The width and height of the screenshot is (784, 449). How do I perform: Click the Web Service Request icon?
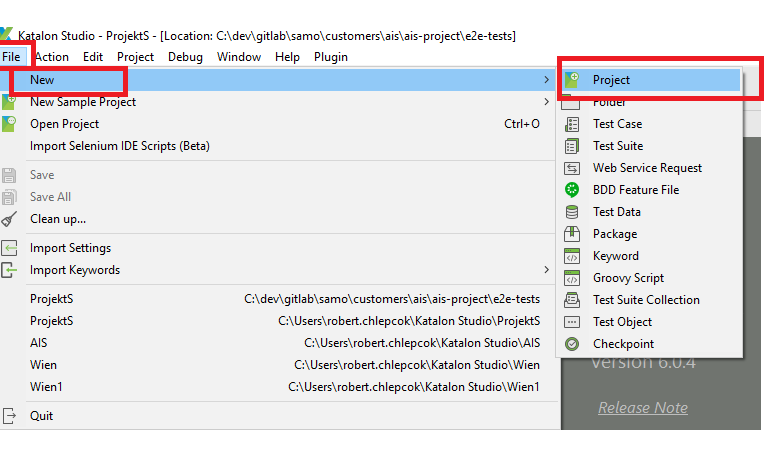coord(572,168)
